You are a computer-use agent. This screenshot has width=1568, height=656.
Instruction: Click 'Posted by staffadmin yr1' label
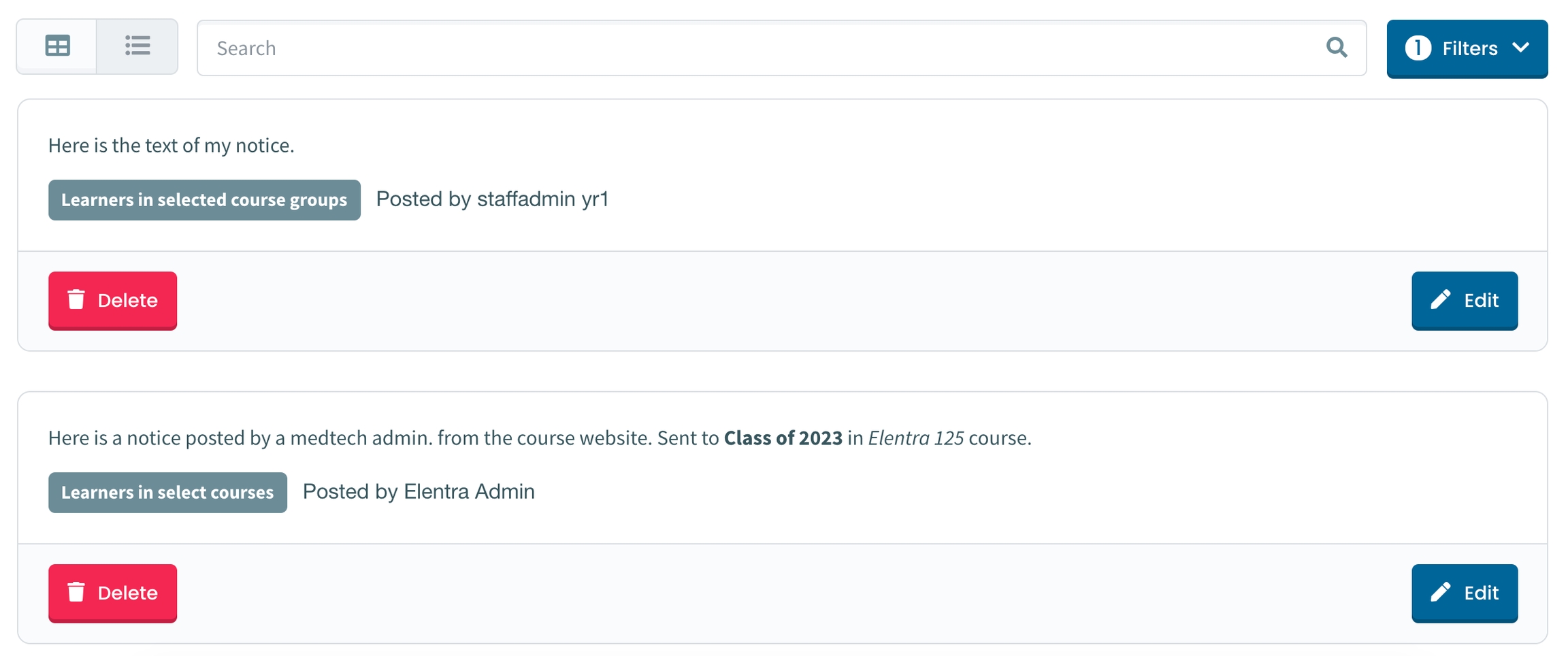[x=492, y=199]
